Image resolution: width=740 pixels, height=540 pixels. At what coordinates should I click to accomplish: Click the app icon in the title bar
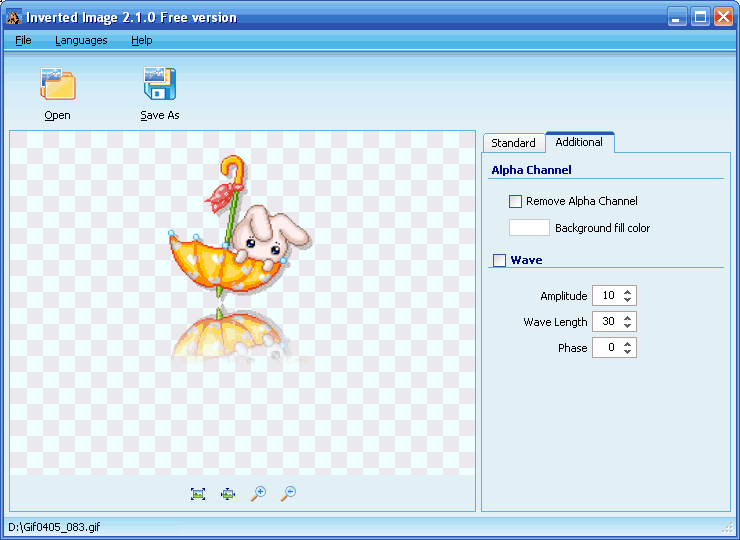pos(14,17)
